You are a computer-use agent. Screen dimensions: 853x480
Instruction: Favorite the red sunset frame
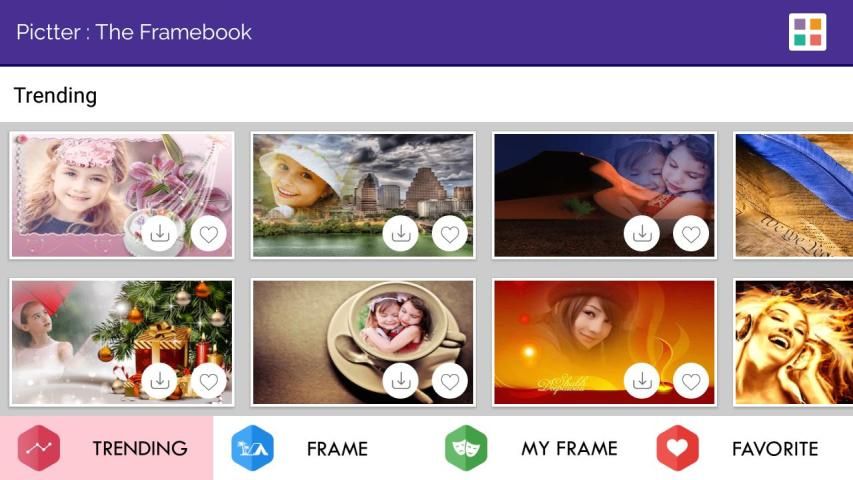691,381
